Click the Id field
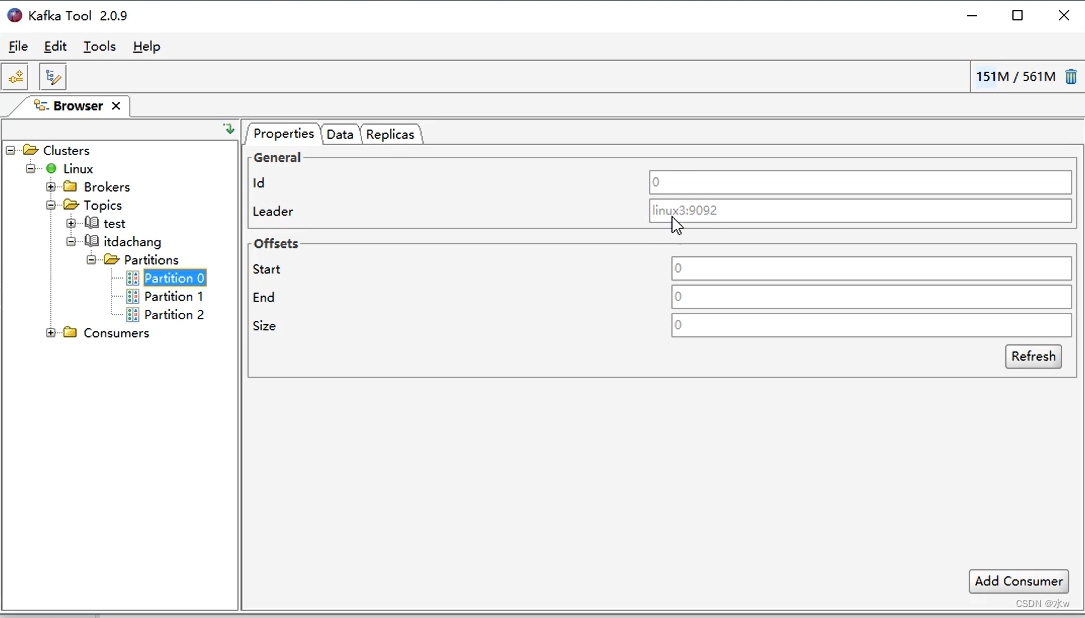The image size is (1085, 618). (x=860, y=183)
